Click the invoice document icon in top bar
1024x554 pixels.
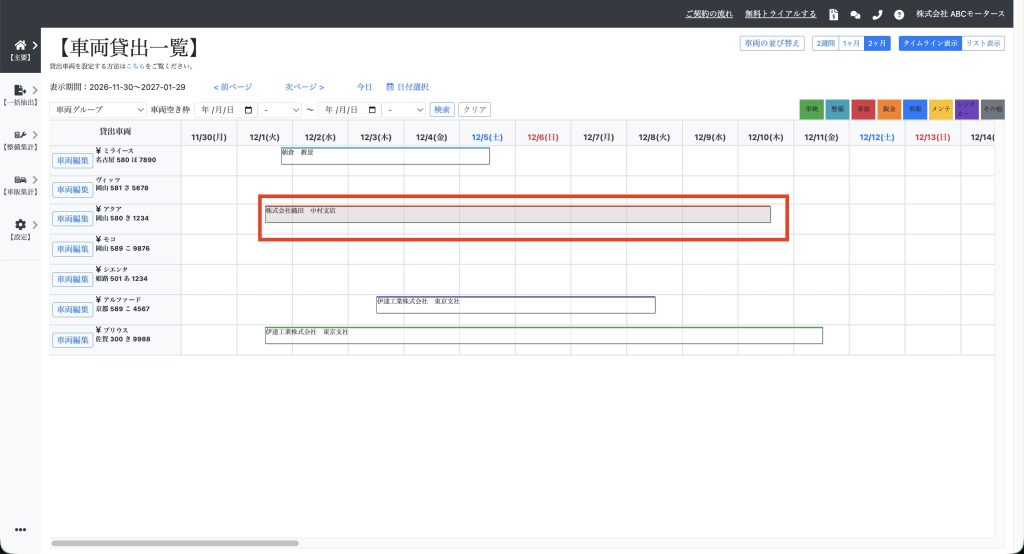point(833,15)
